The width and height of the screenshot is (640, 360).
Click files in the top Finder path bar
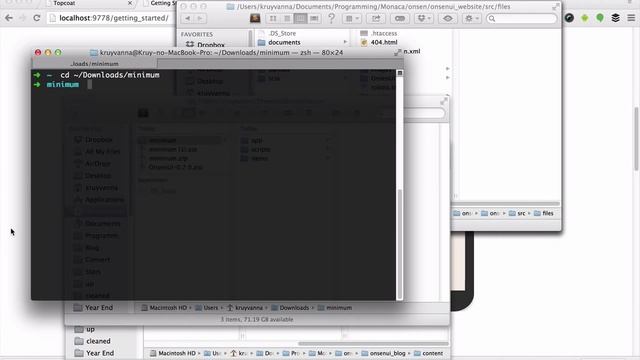(x=544, y=213)
